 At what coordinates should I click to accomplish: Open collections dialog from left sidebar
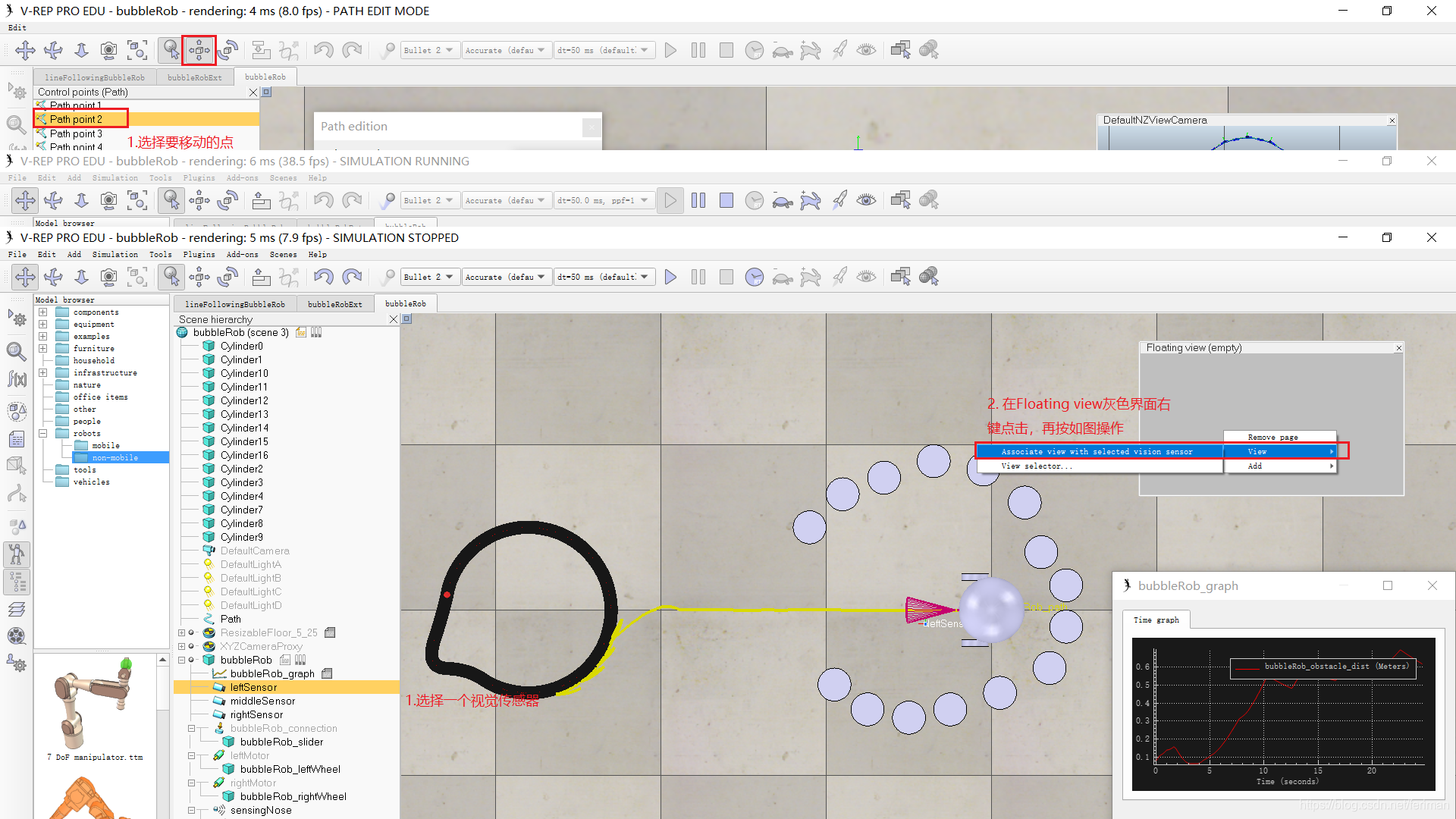tap(17, 412)
